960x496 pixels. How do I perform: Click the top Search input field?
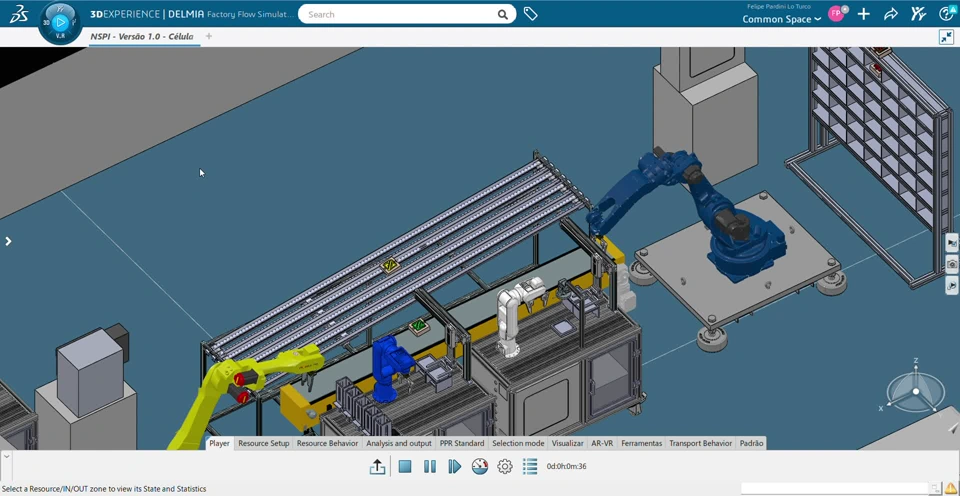400,14
